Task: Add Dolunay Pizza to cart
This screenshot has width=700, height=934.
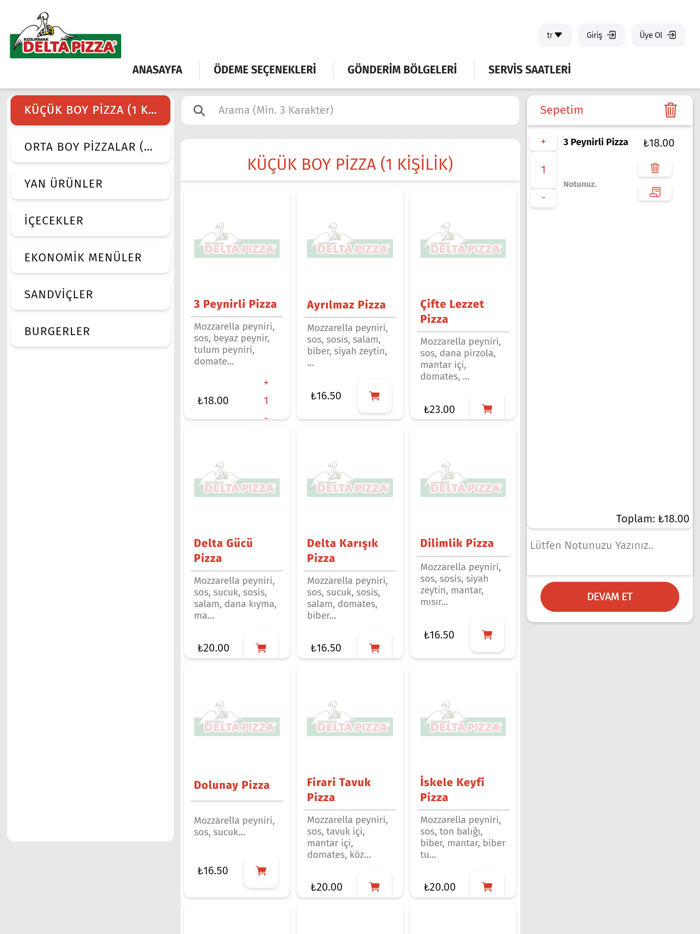Action: click(x=261, y=871)
